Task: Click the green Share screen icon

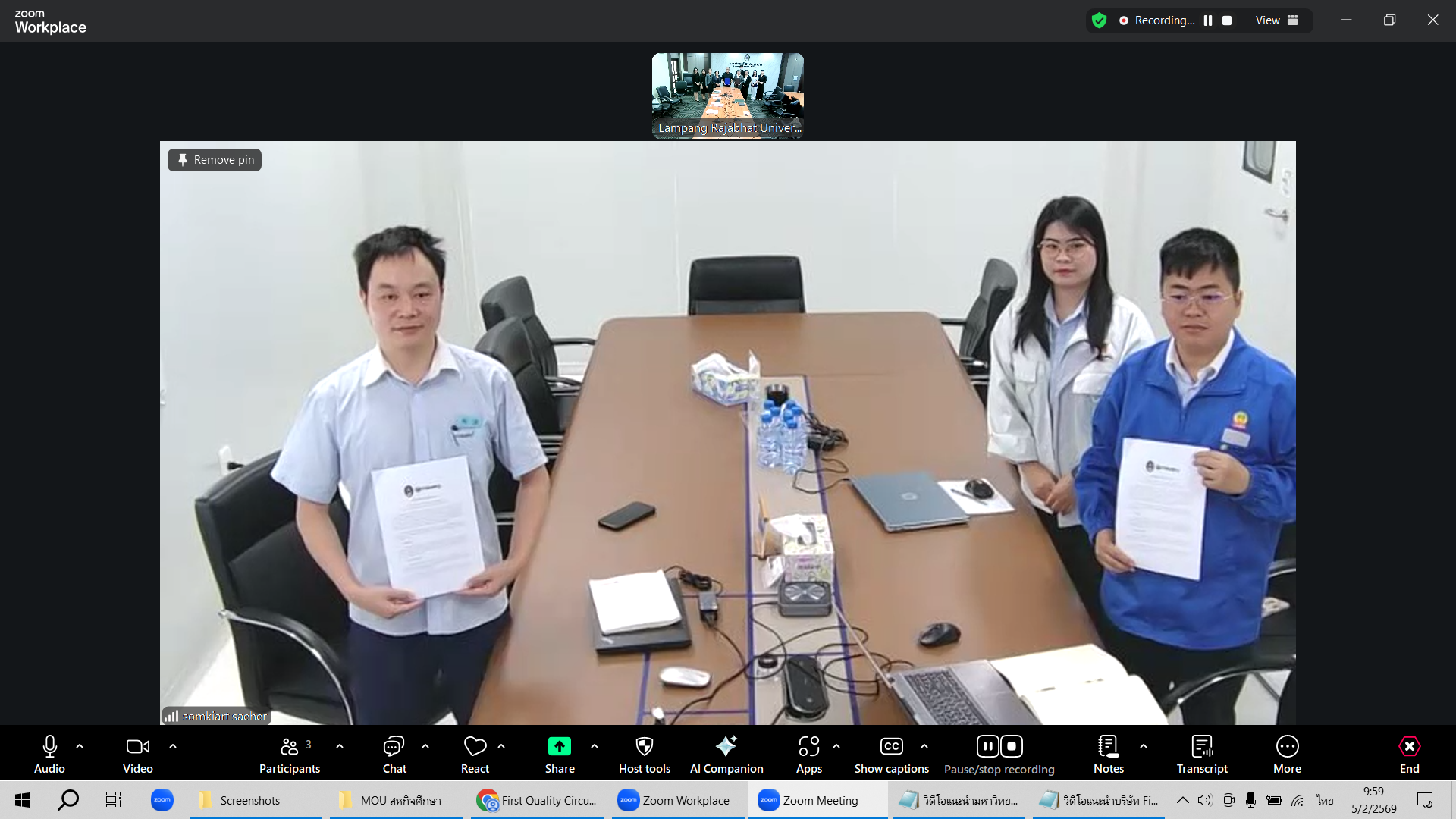Action: coord(560,747)
